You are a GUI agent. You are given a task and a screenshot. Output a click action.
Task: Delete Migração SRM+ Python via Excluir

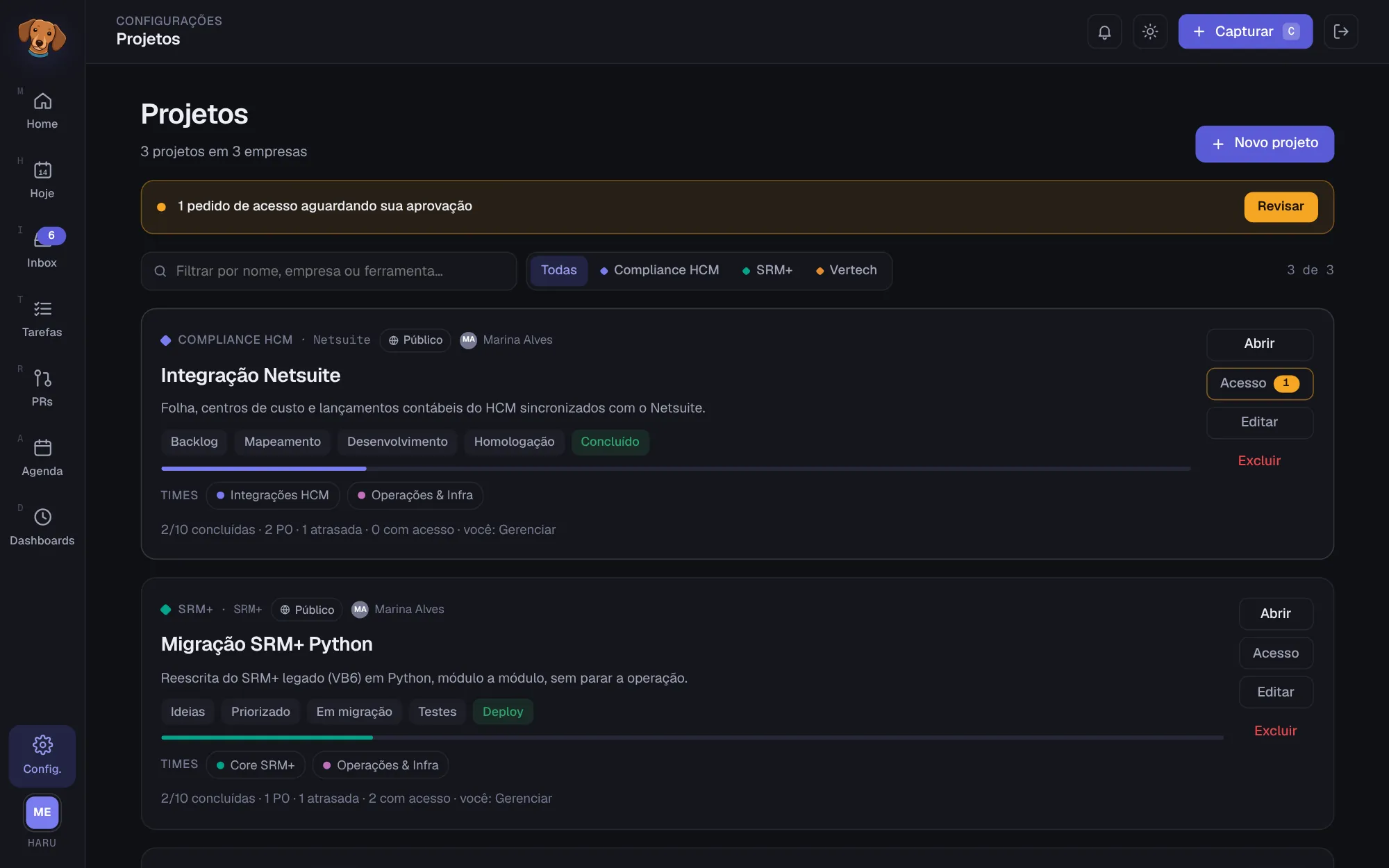1276,731
